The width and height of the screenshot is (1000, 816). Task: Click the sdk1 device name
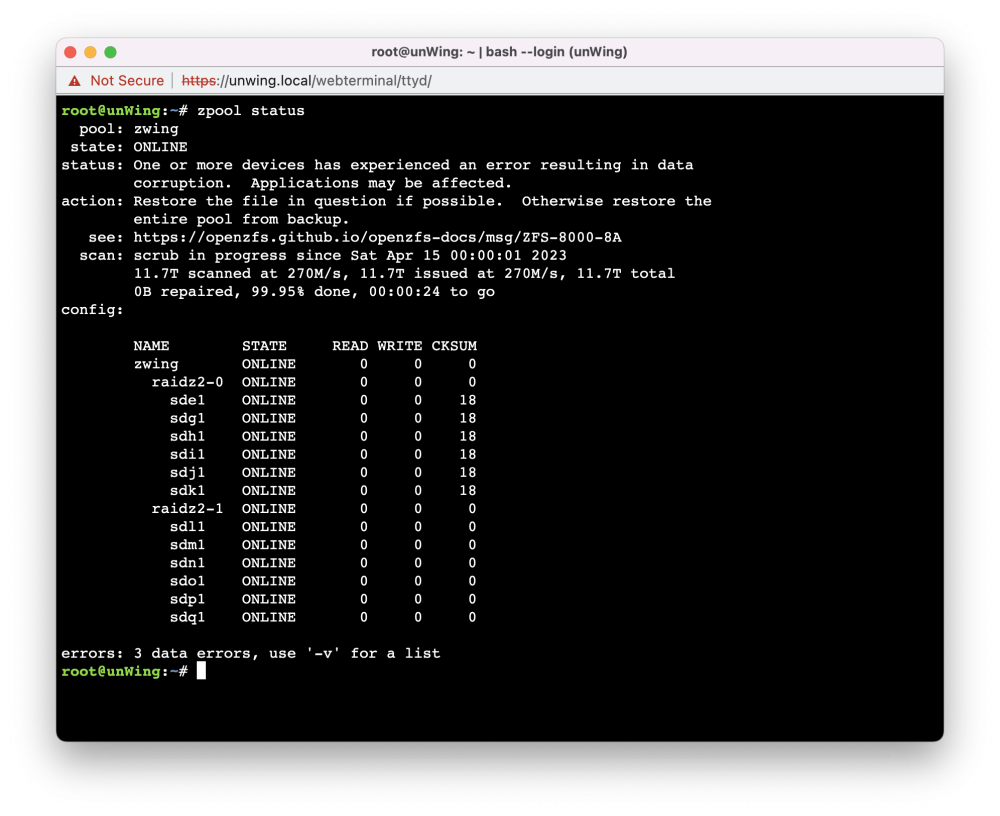click(188, 491)
